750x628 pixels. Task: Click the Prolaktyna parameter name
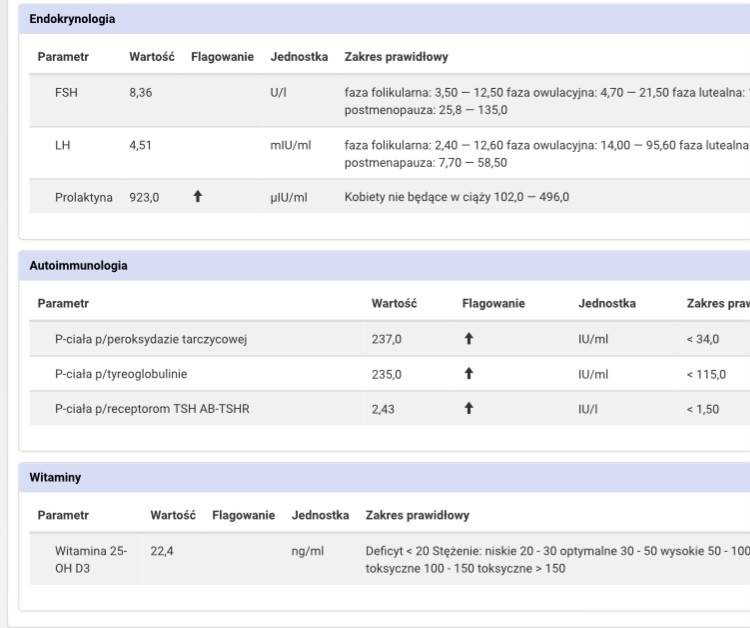(x=83, y=197)
